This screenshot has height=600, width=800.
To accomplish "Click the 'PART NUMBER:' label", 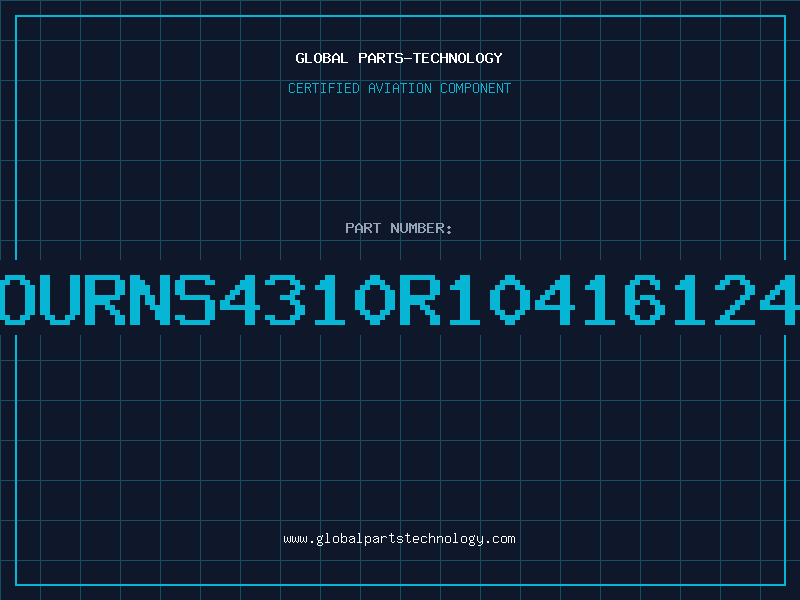I will [399, 228].
